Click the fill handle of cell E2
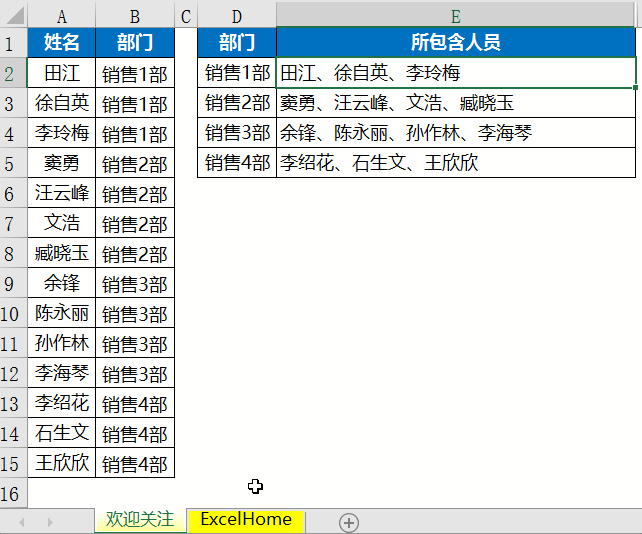Image resolution: width=642 pixels, height=534 pixels. pos(635,87)
